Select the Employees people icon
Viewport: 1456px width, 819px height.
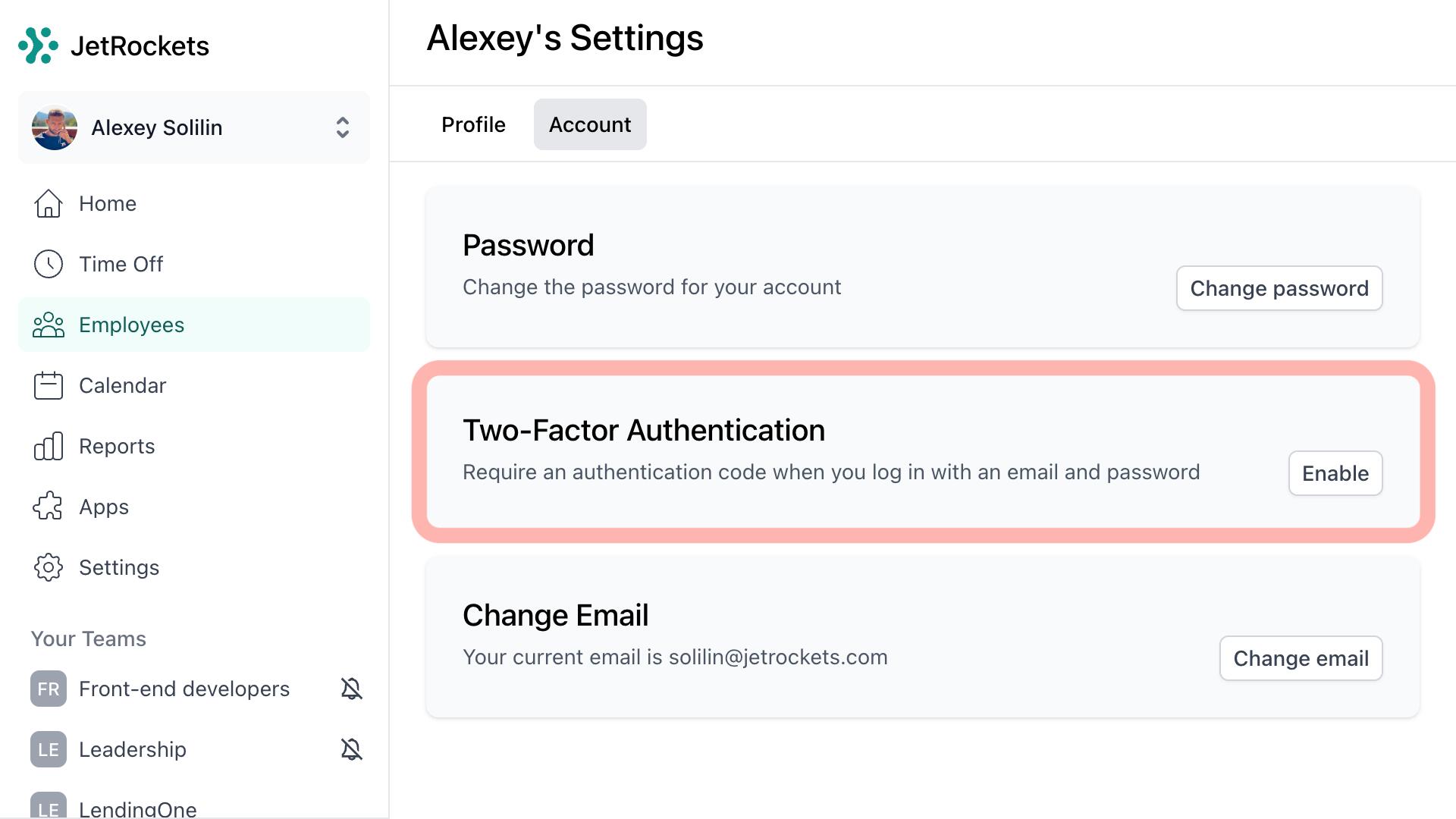[x=49, y=325]
